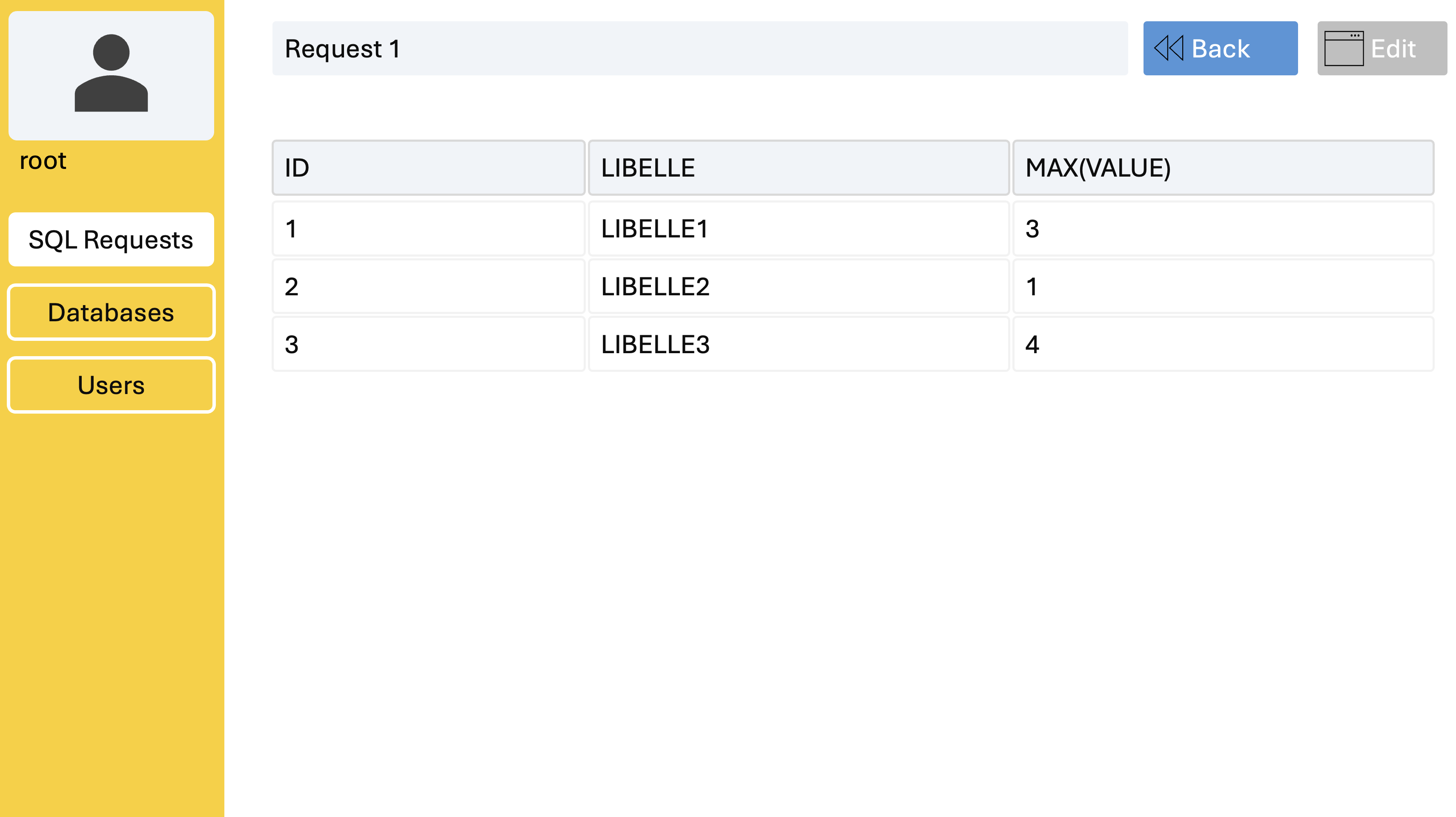Open the SQL Requests section
The width and height of the screenshot is (1456, 817).
(112, 240)
